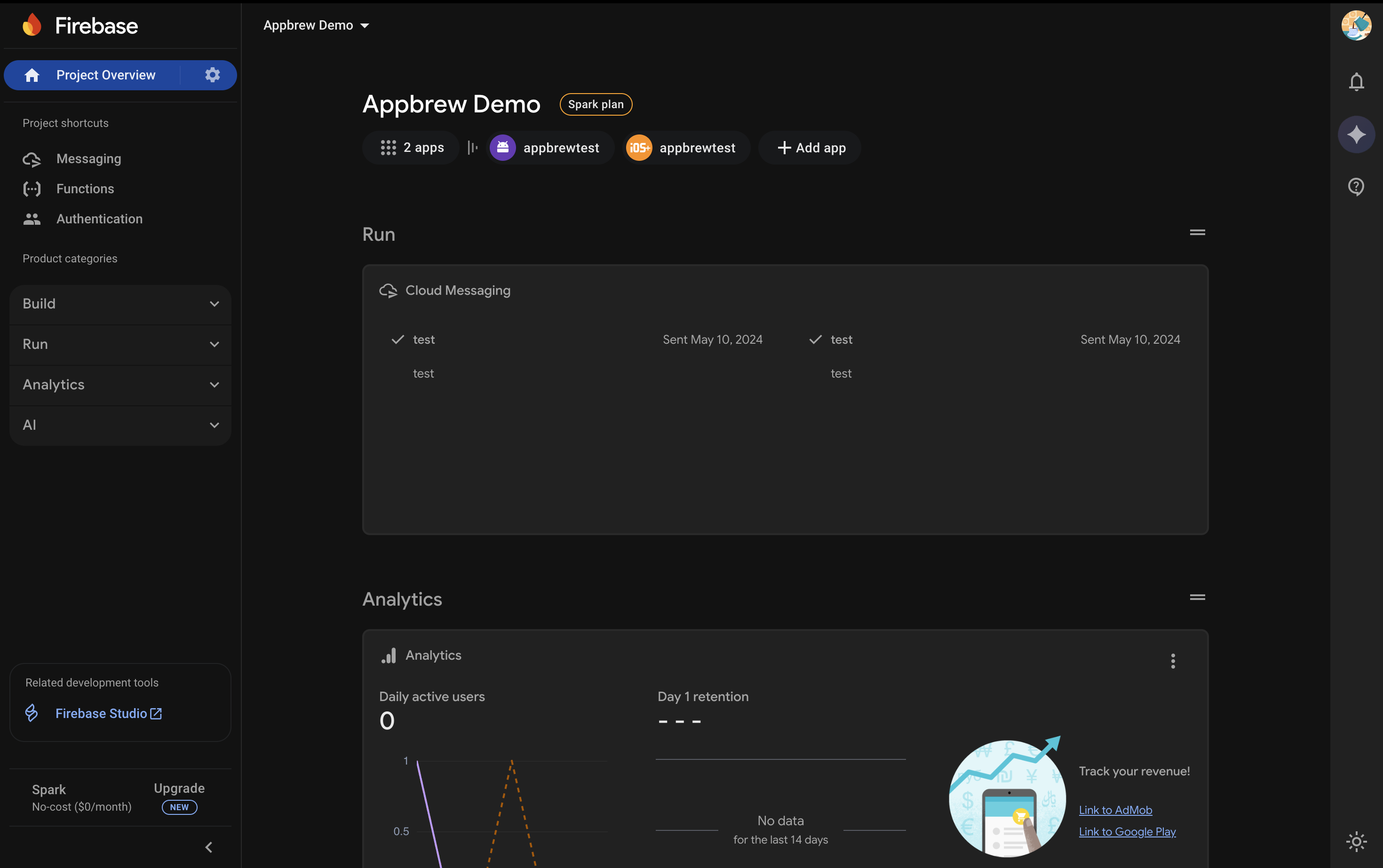The image size is (1383, 868).
Task: Collapse the Run section handle
Action: (x=1197, y=232)
